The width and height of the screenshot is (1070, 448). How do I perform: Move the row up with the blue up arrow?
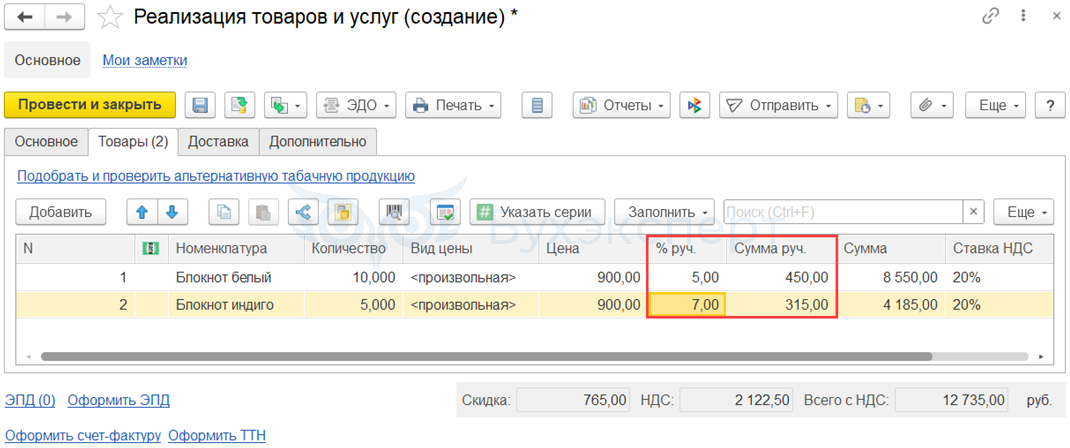point(143,212)
